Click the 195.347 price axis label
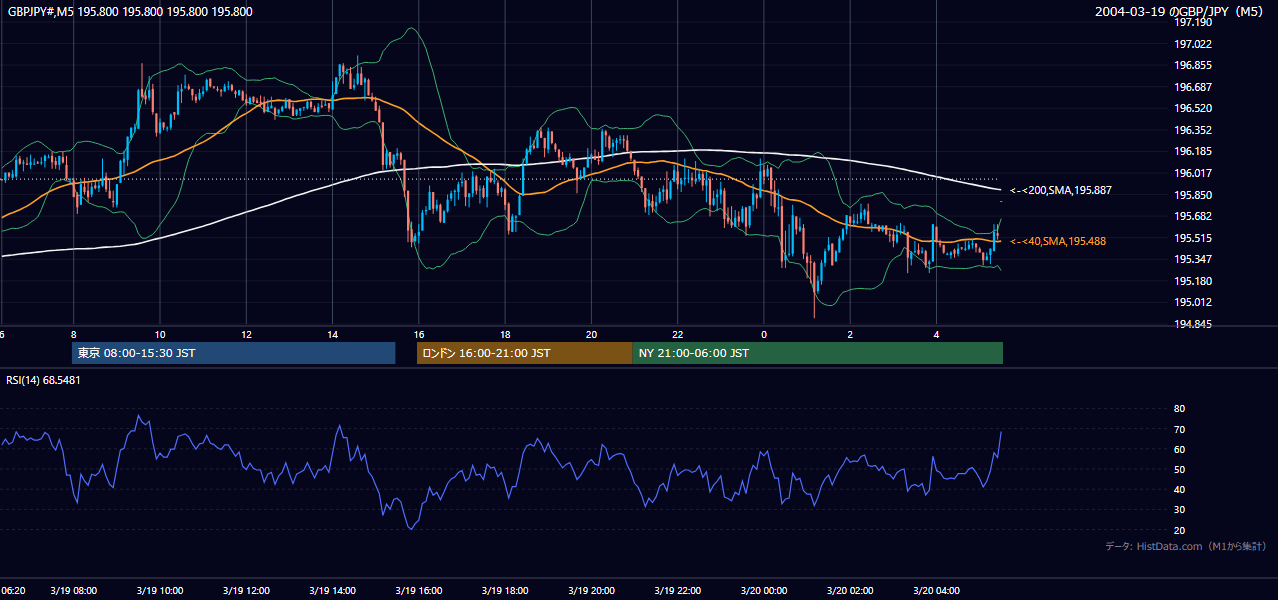 coord(1193,259)
